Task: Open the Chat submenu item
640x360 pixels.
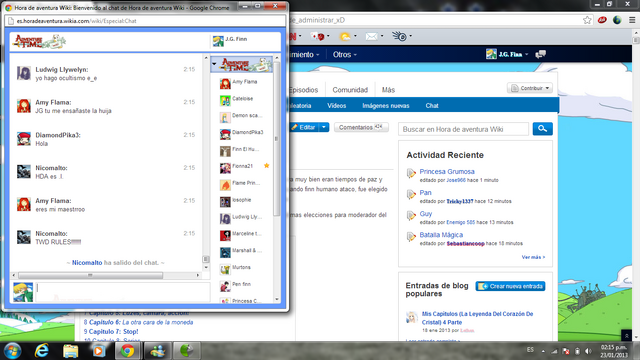Action: 432,106
